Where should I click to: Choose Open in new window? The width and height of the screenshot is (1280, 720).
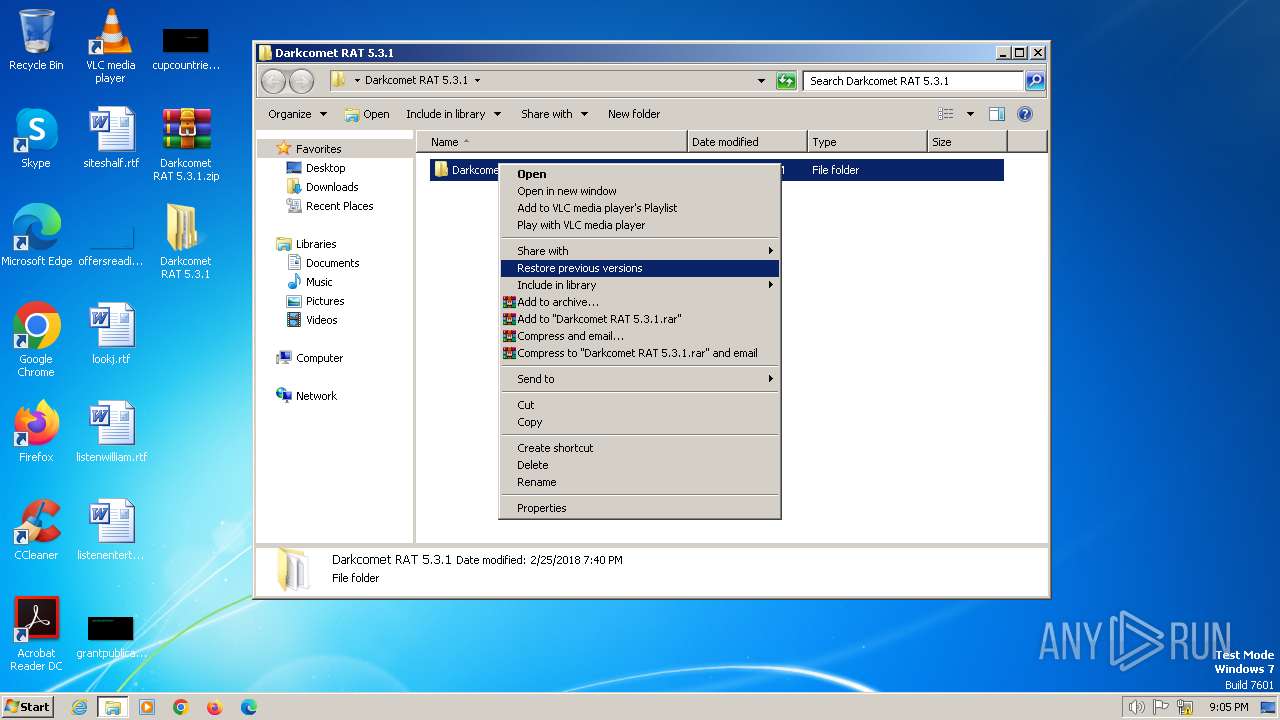(x=640, y=191)
